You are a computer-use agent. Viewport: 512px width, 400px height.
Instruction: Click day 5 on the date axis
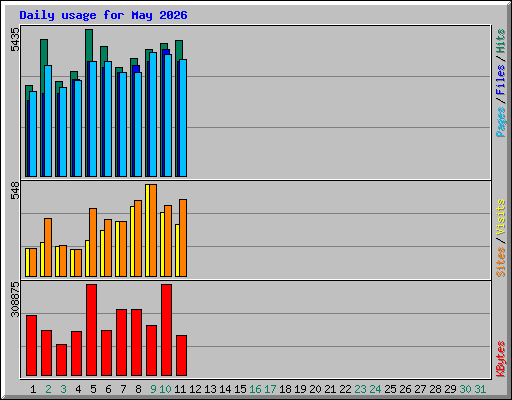(x=93, y=389)
